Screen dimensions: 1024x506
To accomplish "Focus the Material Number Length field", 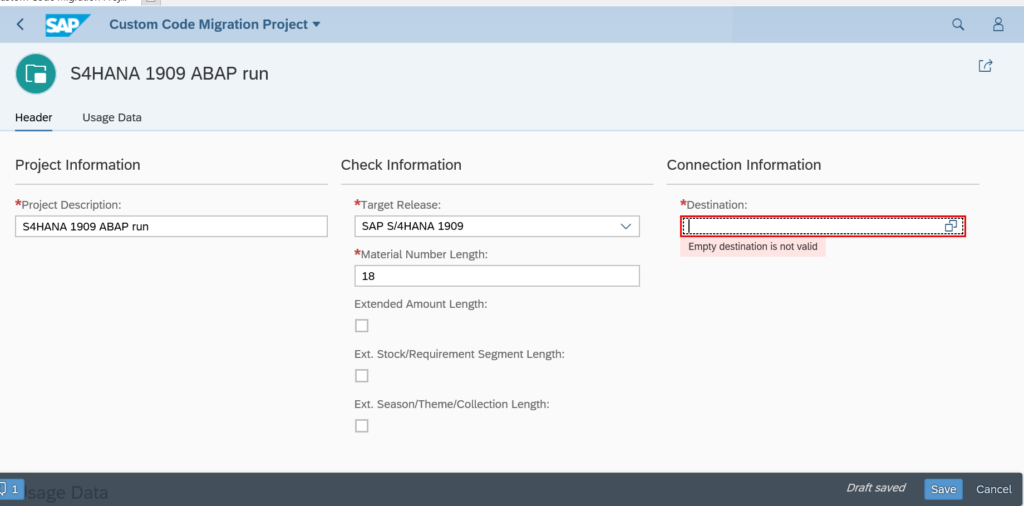I will (496, 276).
